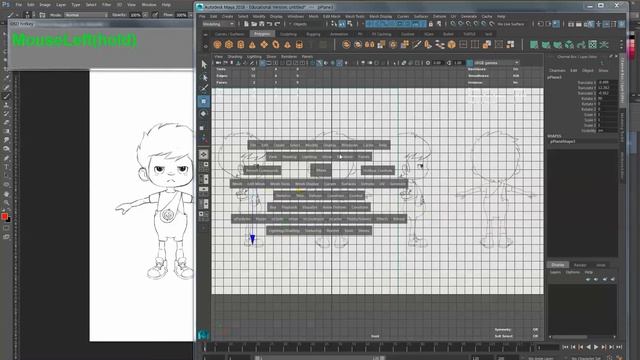Open Maya Mesh Tools main menu
This screenshot has height=360, width=640.
(355, 16)
